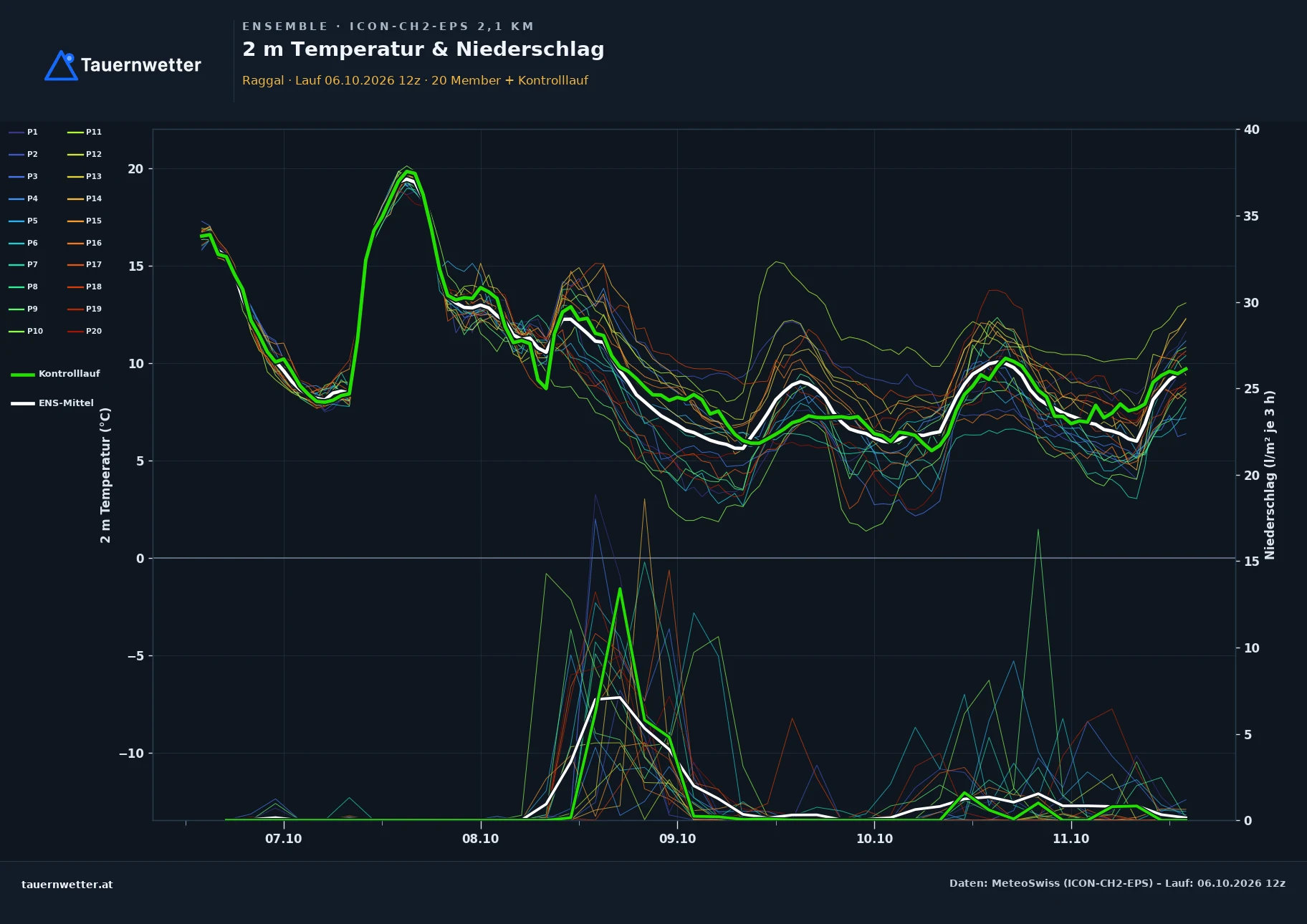Click the '2 m Temperatur (°C)' axis title

point(105,475)
